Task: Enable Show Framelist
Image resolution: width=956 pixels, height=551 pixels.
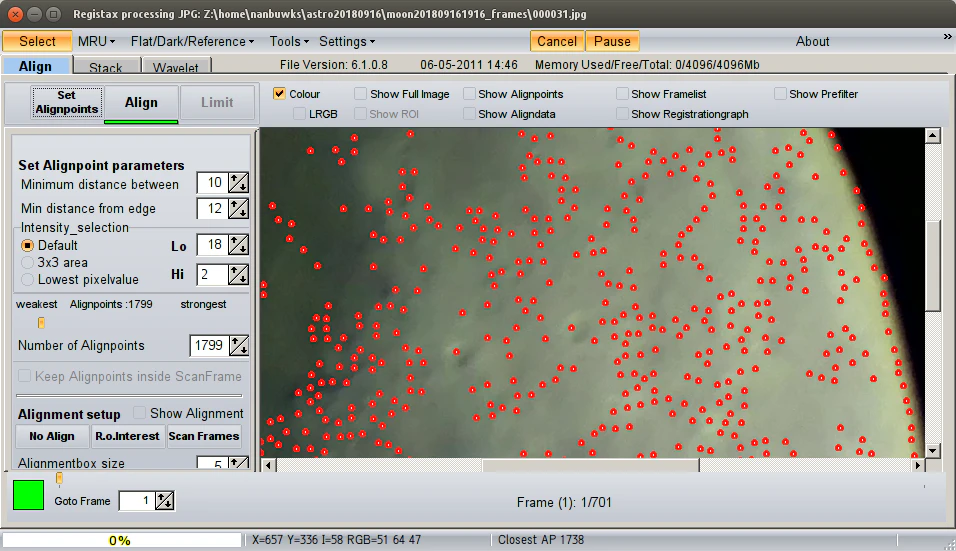Action: [622, 94]
